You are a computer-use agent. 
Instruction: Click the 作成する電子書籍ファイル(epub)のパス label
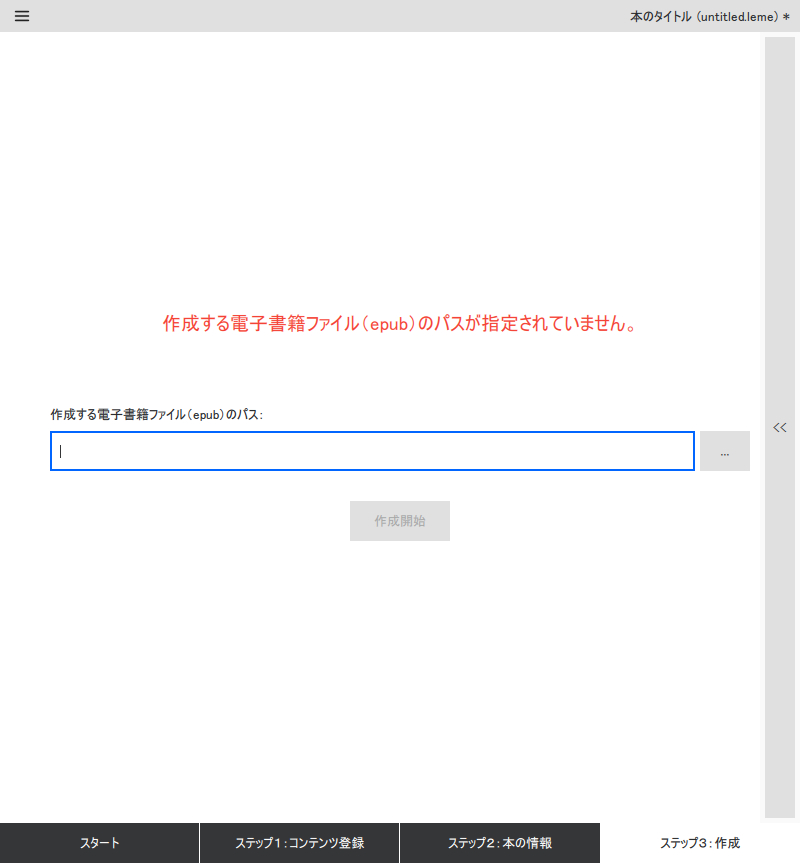coord(157,414)
